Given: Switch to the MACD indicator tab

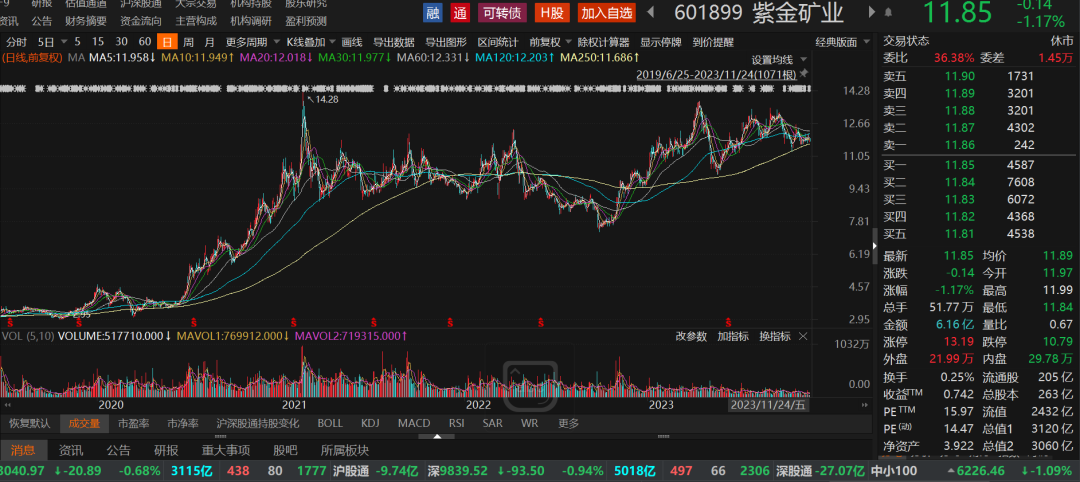Looking at the screenshot, I should point(413,423).
